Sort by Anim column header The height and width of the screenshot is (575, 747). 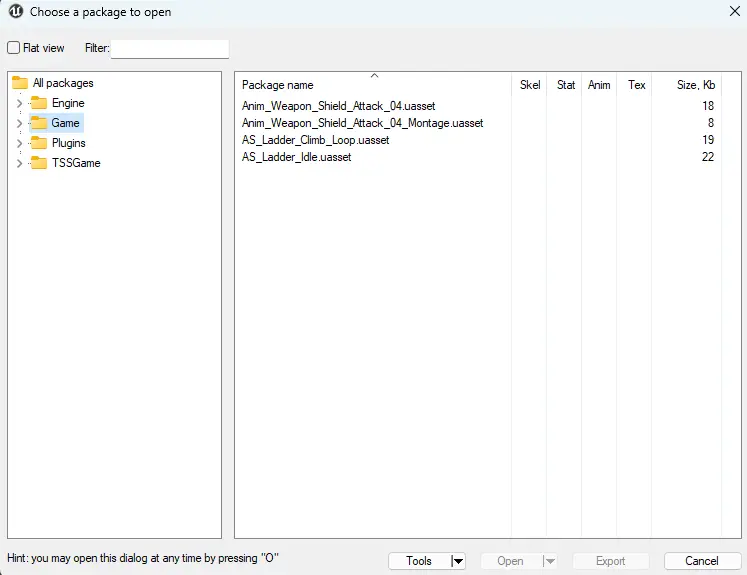click(599, 85)
